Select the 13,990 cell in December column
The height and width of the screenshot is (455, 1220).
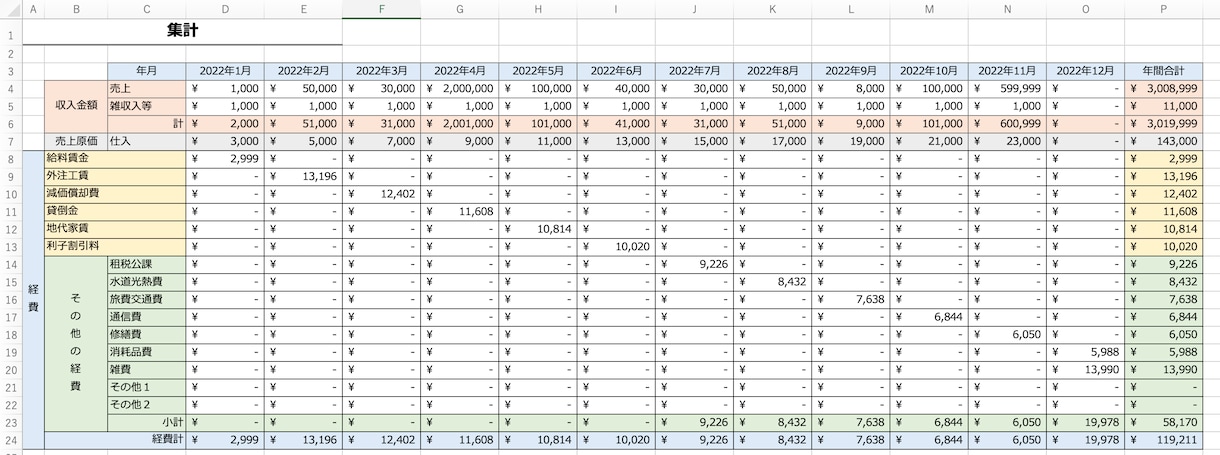1086,369
